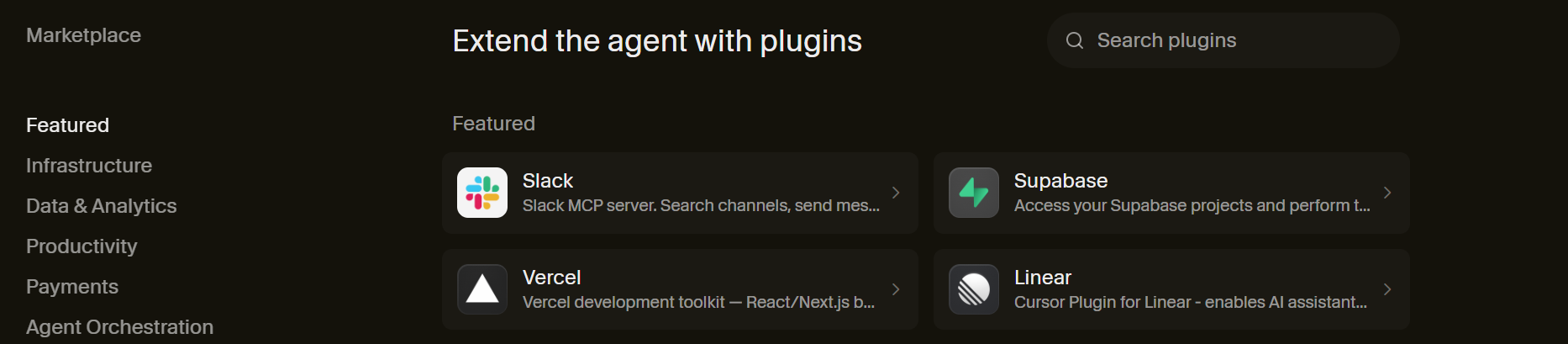Click the Supabase lightning bolt icon
This screenshot has width=1568, height=344.
[x=974, y=193]
